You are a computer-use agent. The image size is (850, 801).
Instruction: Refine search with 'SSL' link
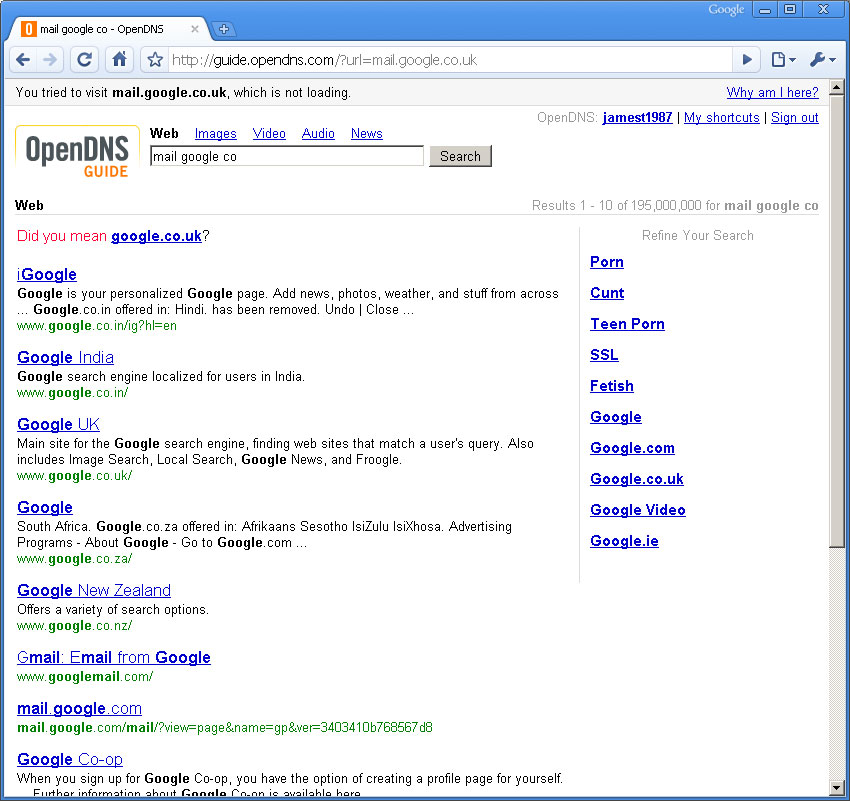point(604,355)
